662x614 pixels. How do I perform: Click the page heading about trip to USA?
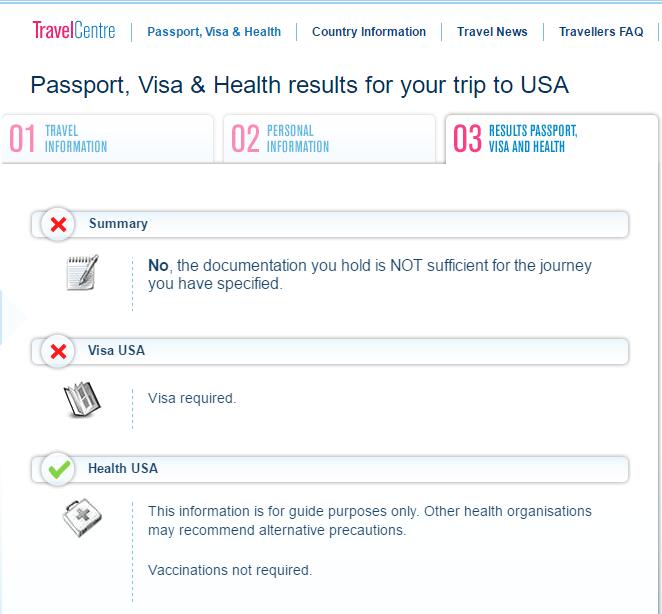[x=300, y=85]
